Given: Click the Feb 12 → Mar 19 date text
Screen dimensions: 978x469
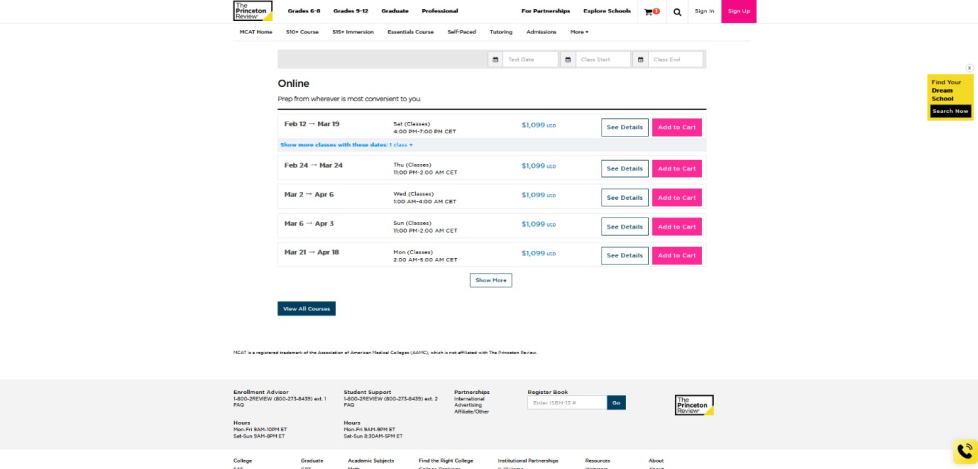Looking at the screenshot, I should pos(312,123).
